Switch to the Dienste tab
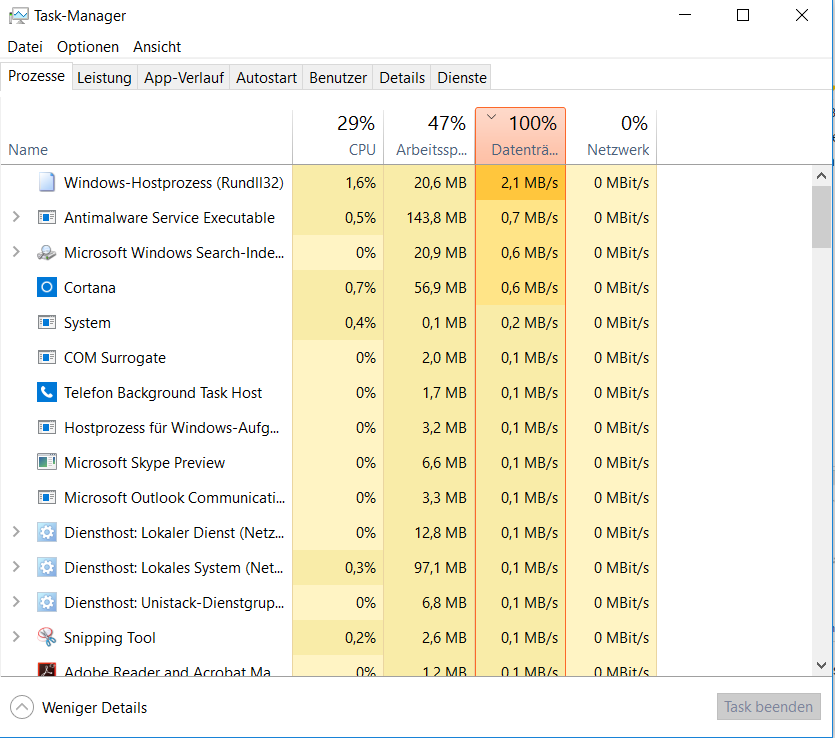Screen dimensions: 835x738 [462, 78]
